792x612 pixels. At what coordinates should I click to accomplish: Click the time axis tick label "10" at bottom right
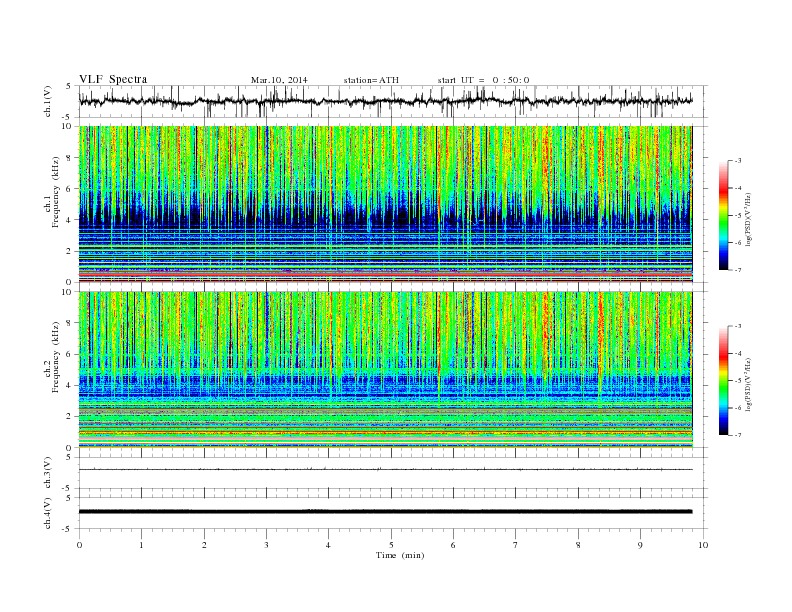(703, 545)
